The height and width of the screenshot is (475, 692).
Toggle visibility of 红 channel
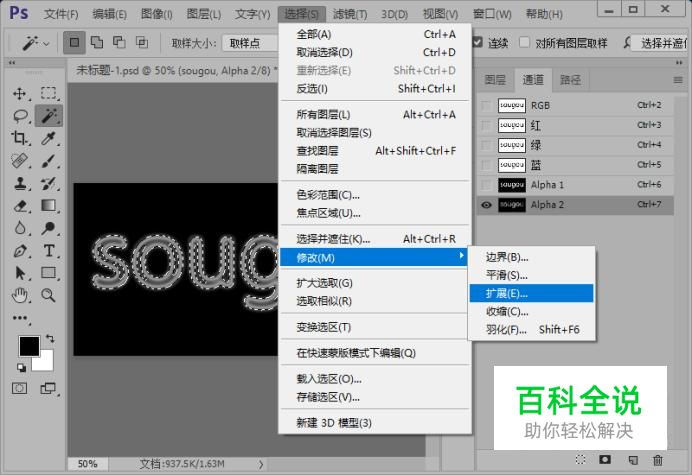coord(486,125)
